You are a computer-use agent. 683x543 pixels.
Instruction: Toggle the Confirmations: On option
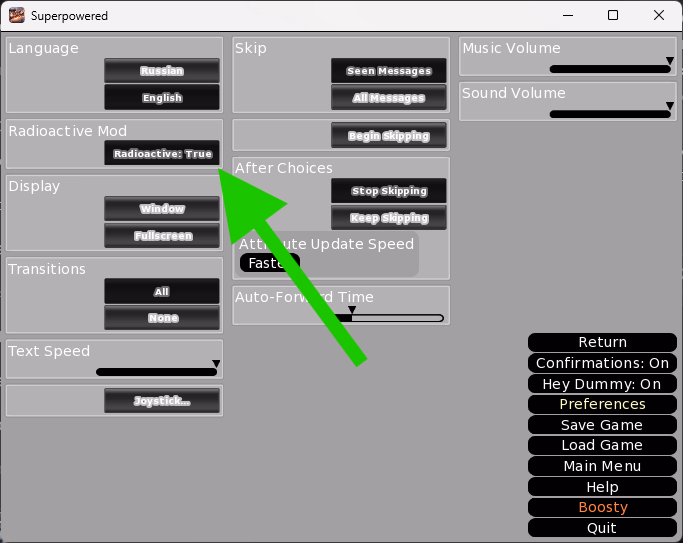[602, 363]
